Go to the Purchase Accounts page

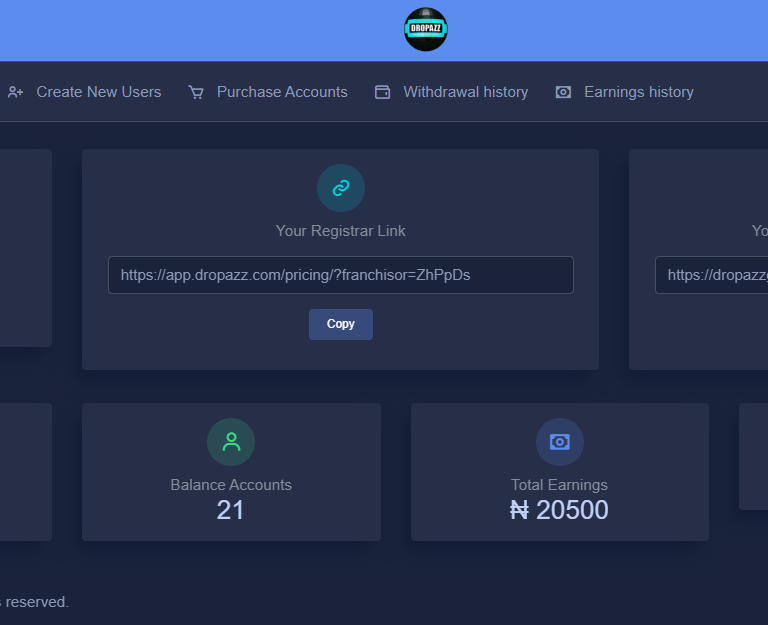click(282, 92)
